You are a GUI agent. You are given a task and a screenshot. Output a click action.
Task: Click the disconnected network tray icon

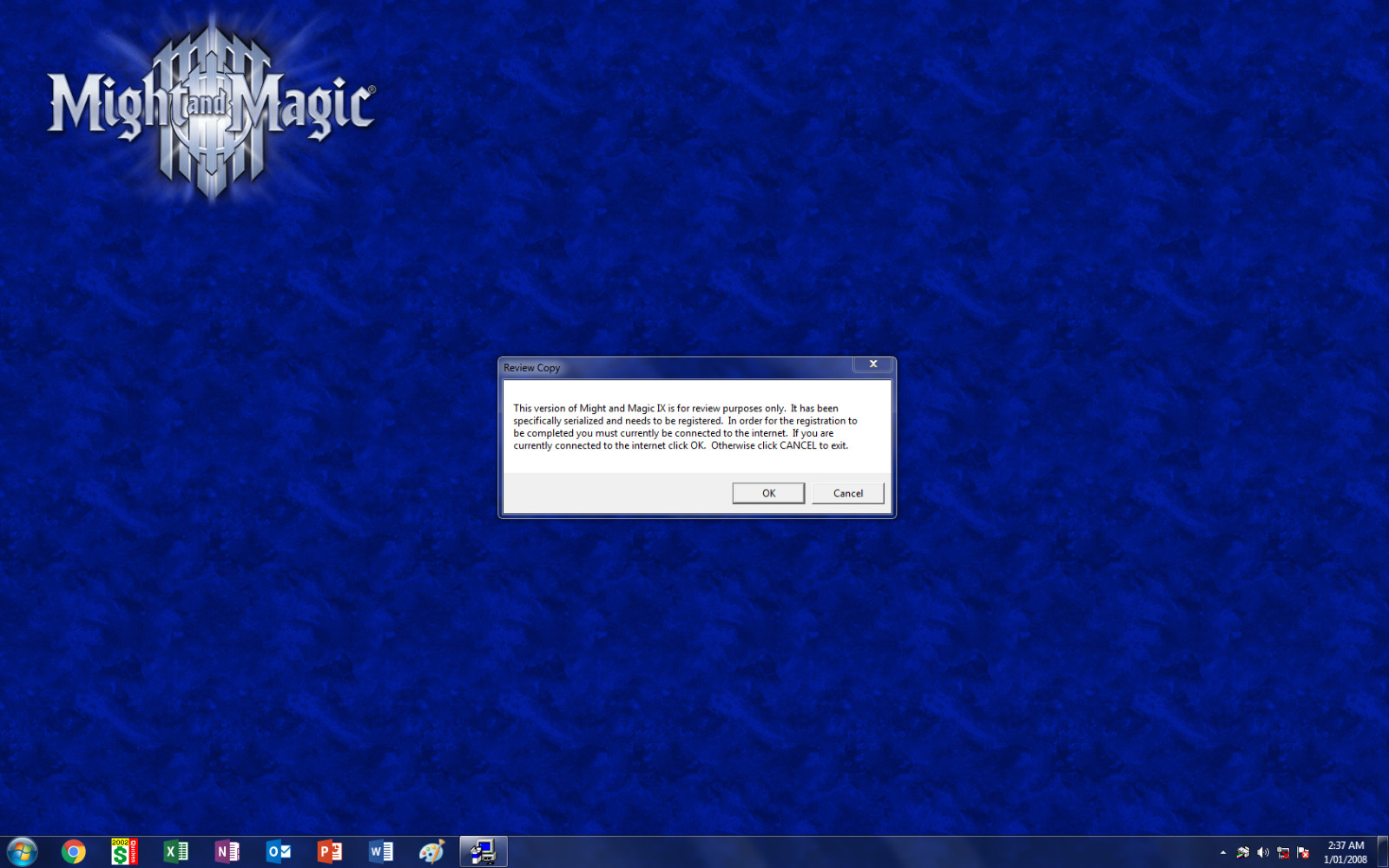tap(1283, 852)
